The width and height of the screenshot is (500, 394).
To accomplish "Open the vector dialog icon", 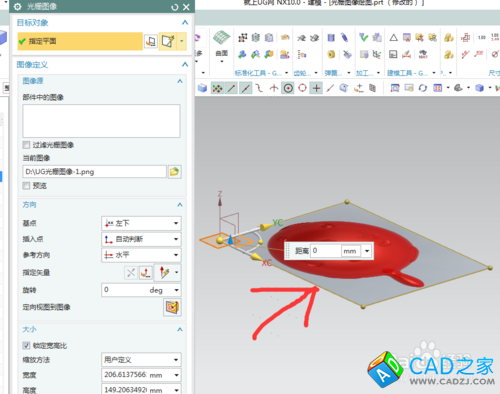I will (146, 273).
